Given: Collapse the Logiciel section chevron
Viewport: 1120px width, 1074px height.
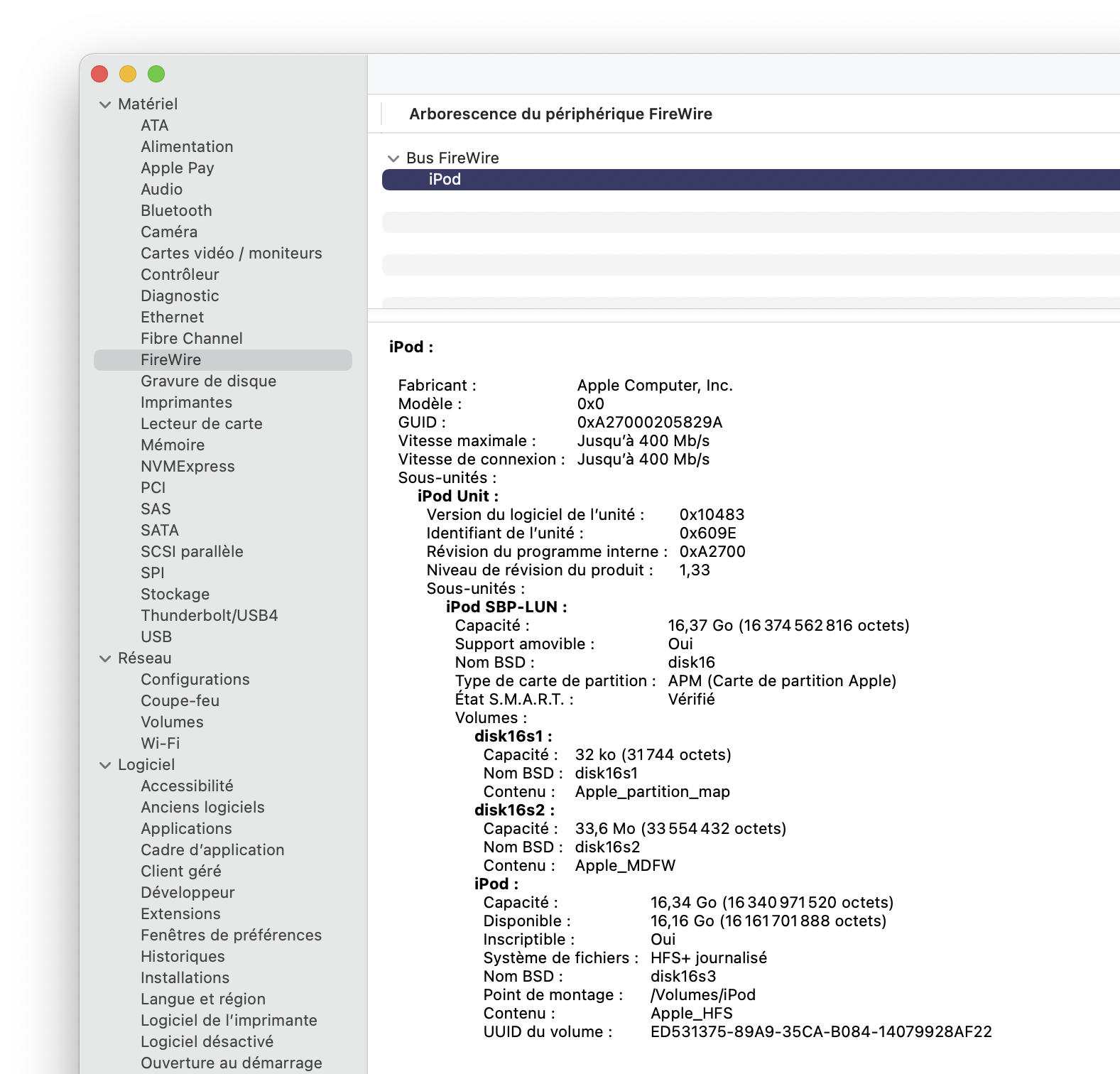Looking at the screenshot, I should coord(105,765).
